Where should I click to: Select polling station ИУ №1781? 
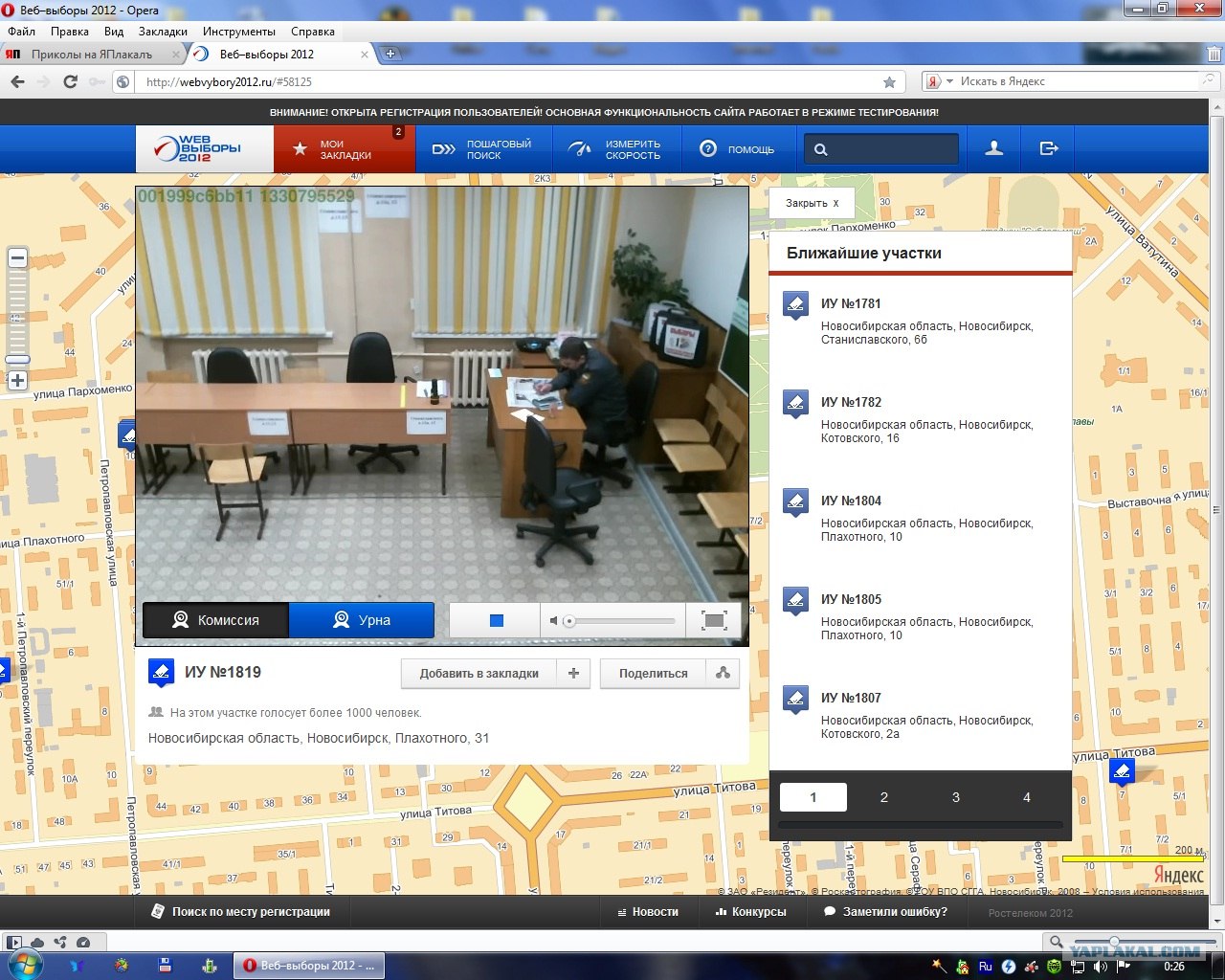[851, 303]
